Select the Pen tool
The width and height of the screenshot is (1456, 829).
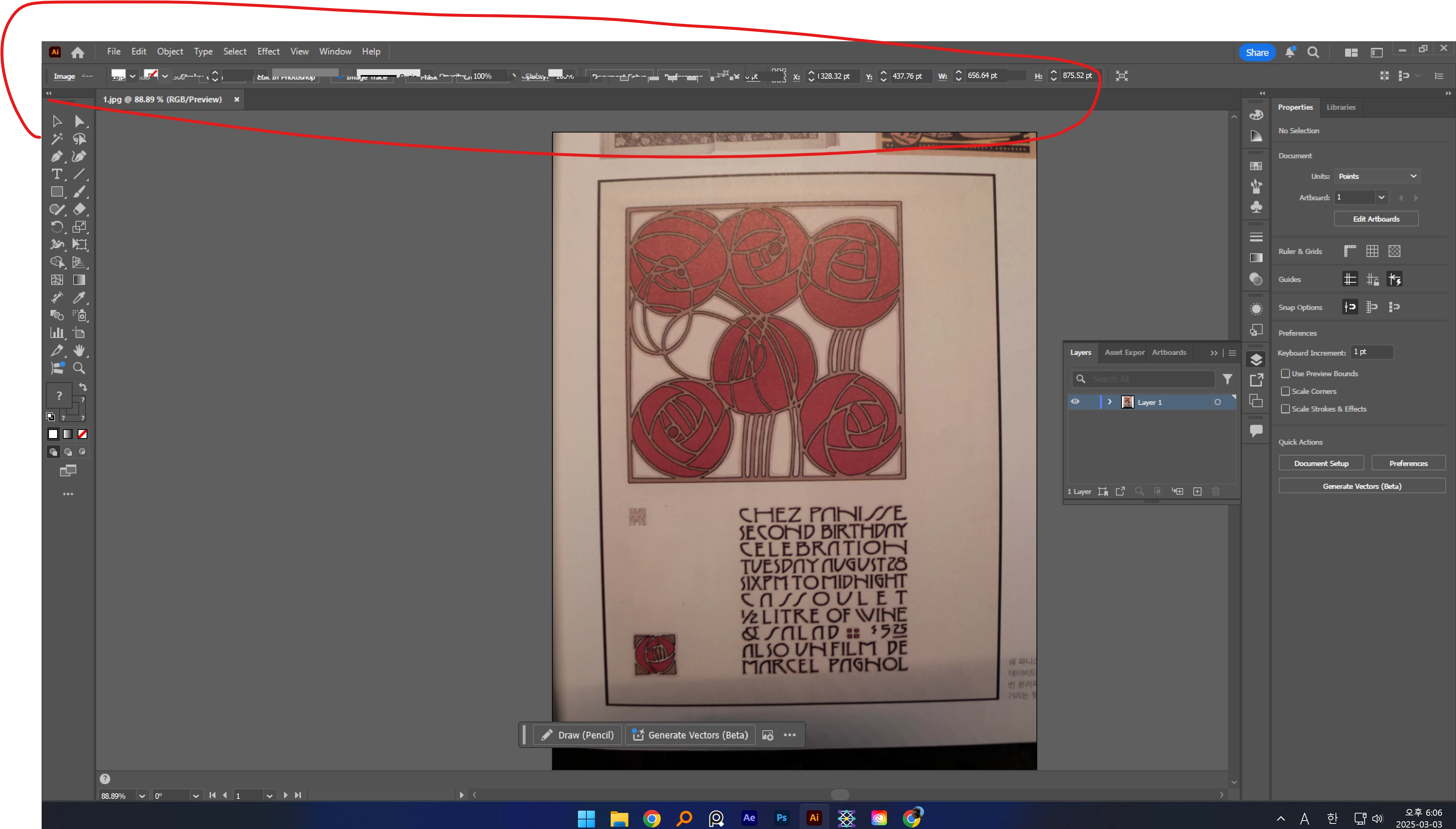[x=56, y=156]
